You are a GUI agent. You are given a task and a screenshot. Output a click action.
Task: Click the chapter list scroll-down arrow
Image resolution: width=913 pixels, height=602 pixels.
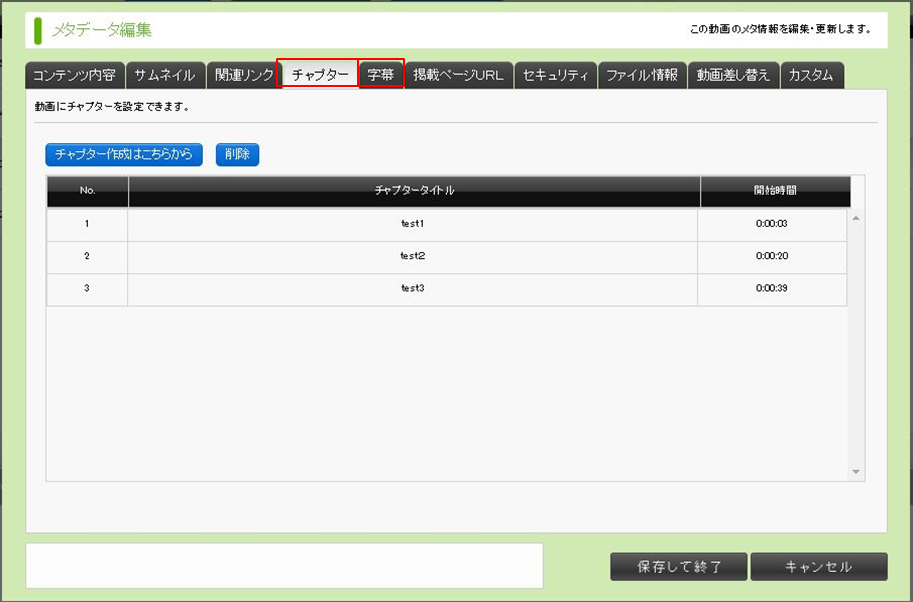[856, 472]
